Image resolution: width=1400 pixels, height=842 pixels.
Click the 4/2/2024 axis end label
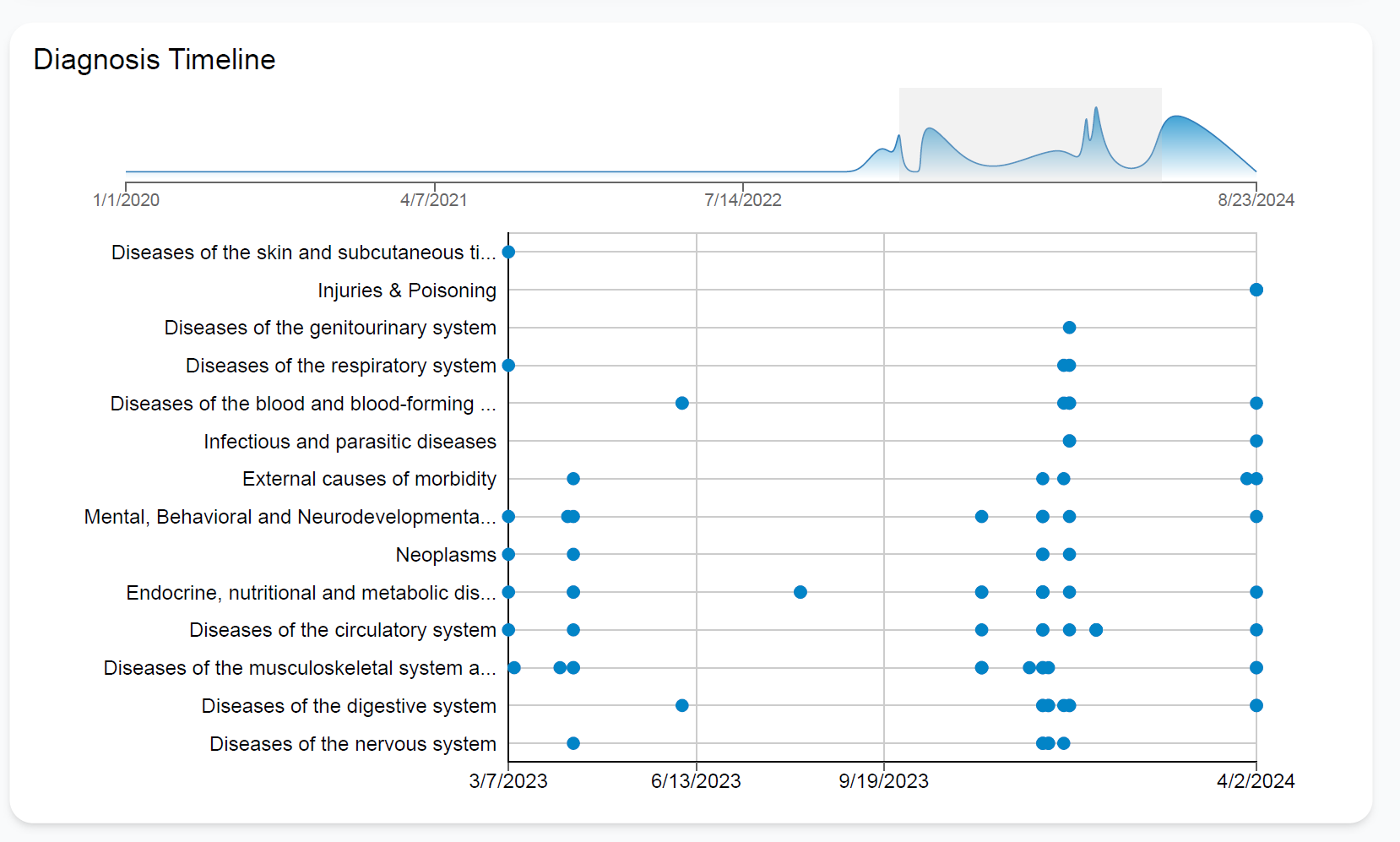pyautogui.click(x=1256, y=781)
